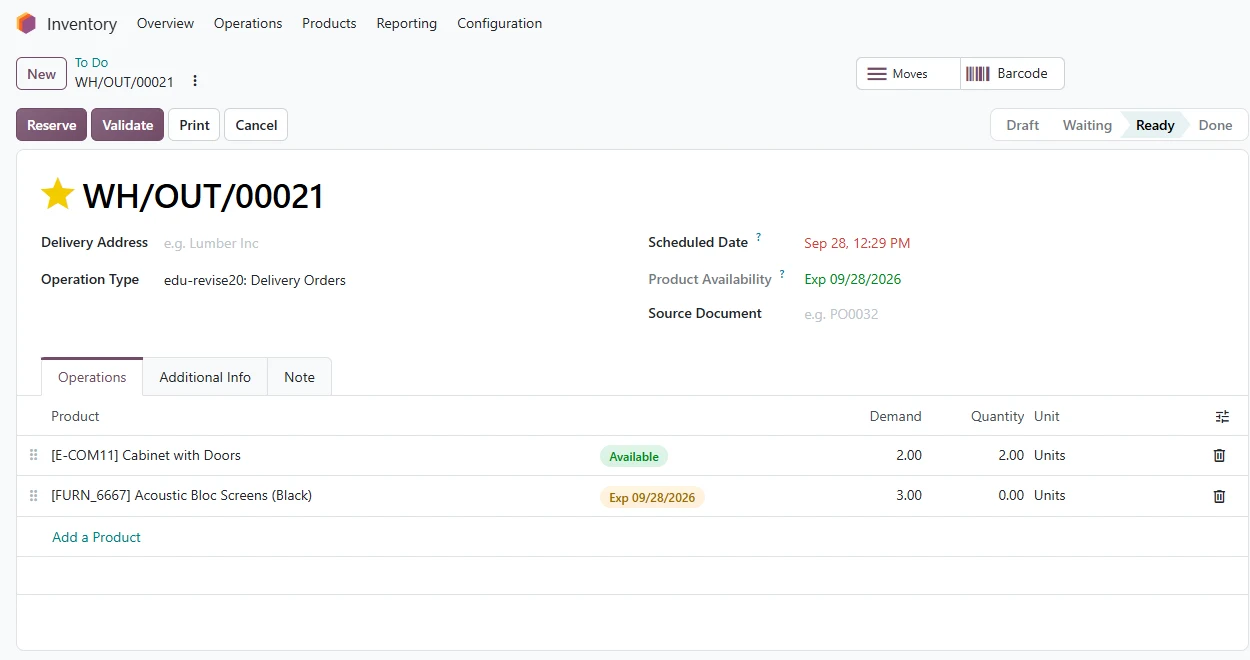Select the Ready status stage
The width and height of the screenshot is (1250, 660).
pyautogui.click(x=1155, y=125)
